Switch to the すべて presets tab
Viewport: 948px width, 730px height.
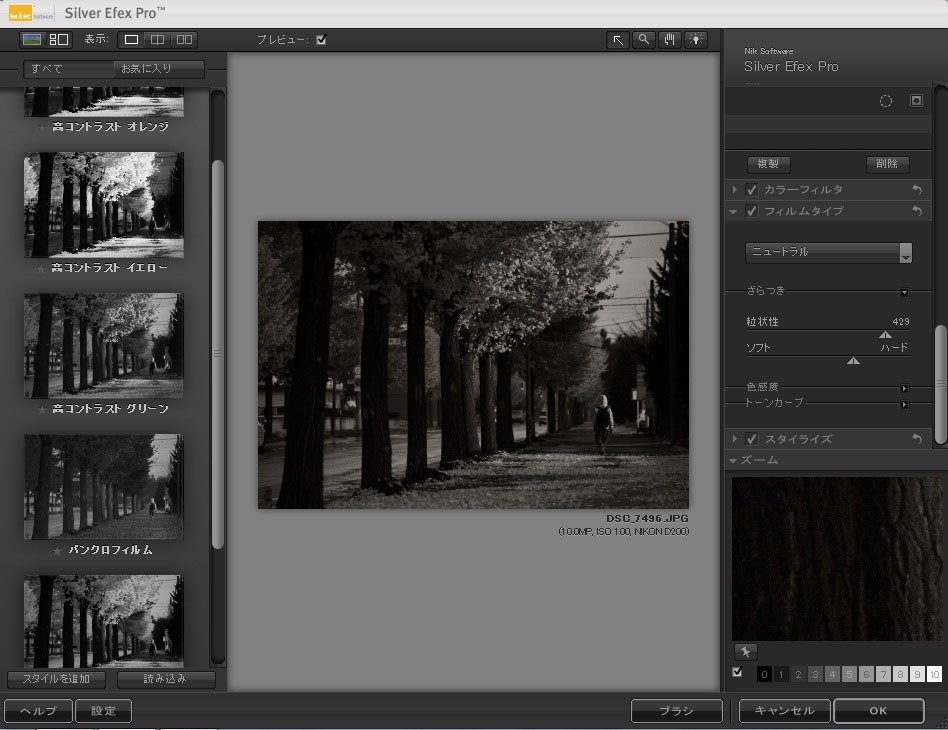click(x=68, y=69)
